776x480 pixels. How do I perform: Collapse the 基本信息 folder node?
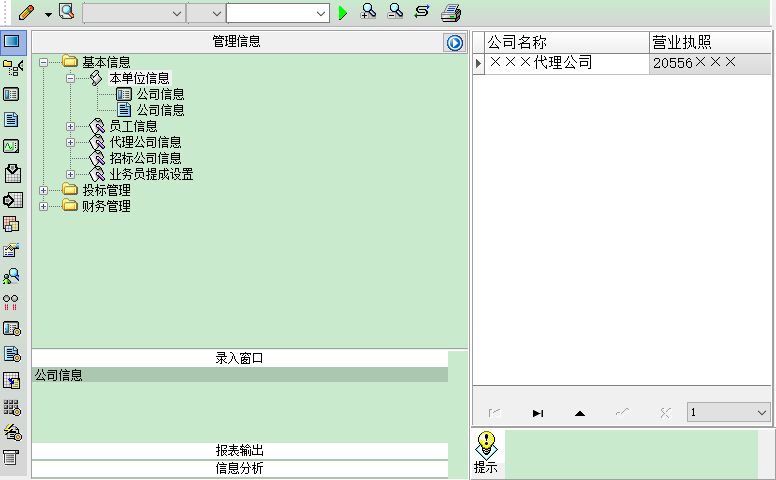point(44,62)
